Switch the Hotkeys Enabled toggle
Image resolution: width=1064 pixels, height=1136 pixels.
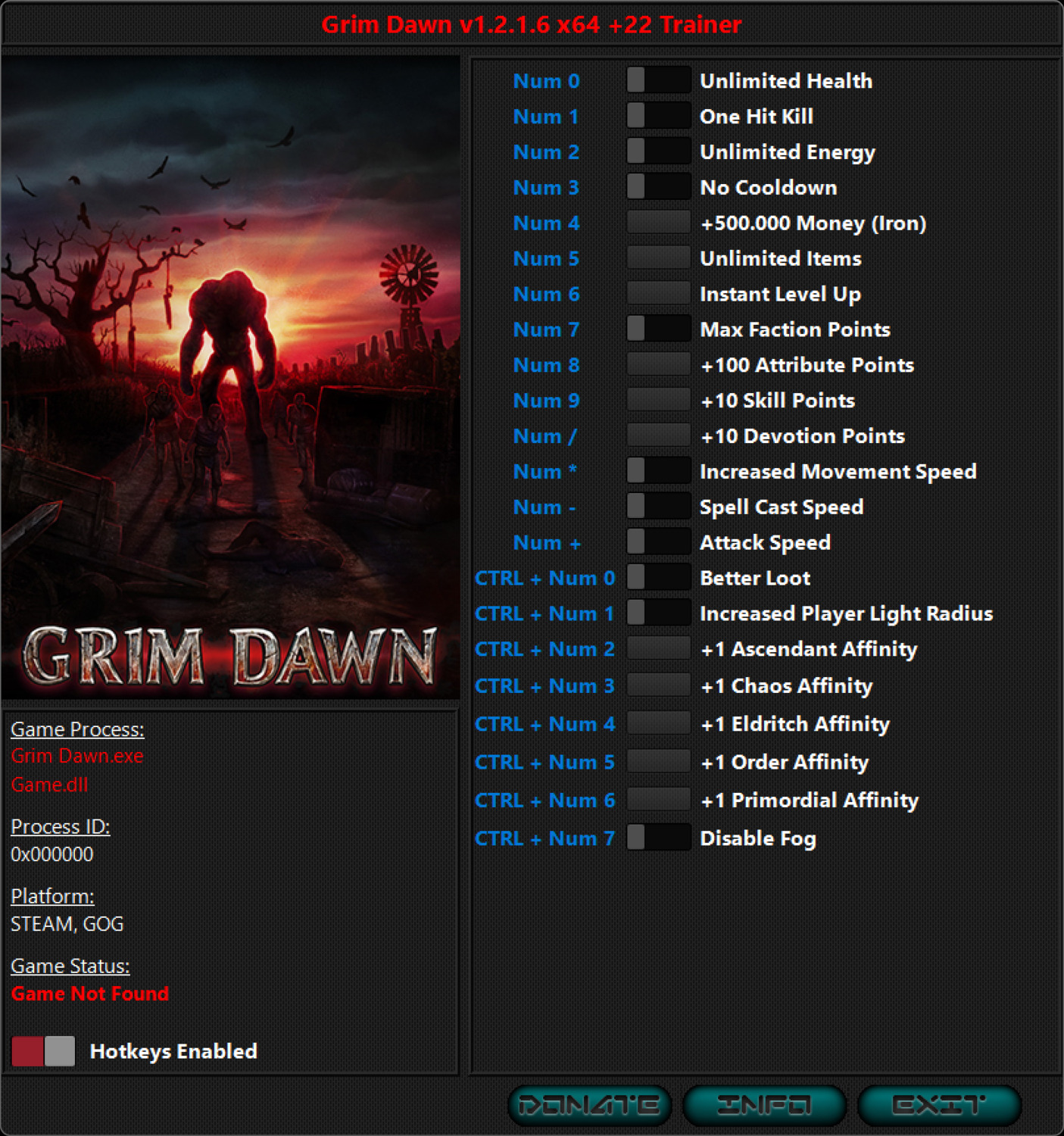[x=43, y=1051]
